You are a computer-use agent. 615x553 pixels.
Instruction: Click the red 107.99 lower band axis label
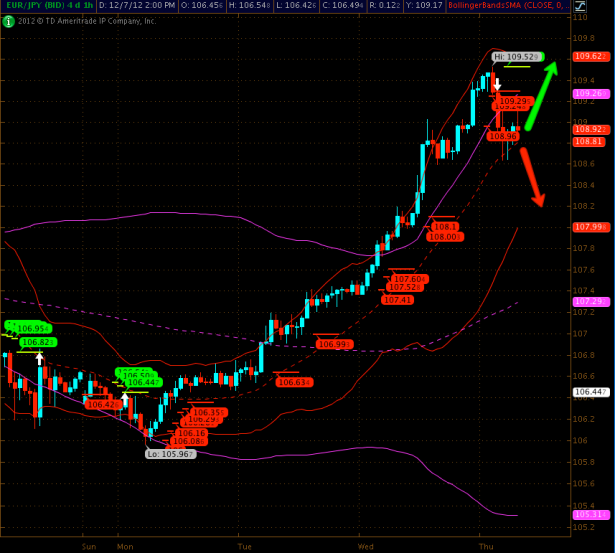[591, 227]
